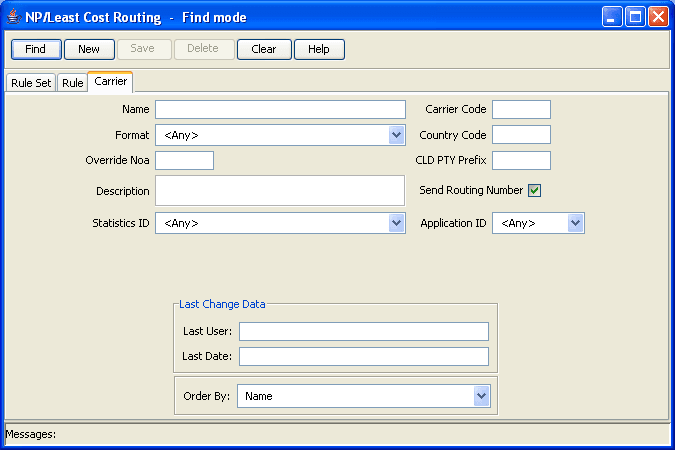Click the Clear button

click(264, 49)
